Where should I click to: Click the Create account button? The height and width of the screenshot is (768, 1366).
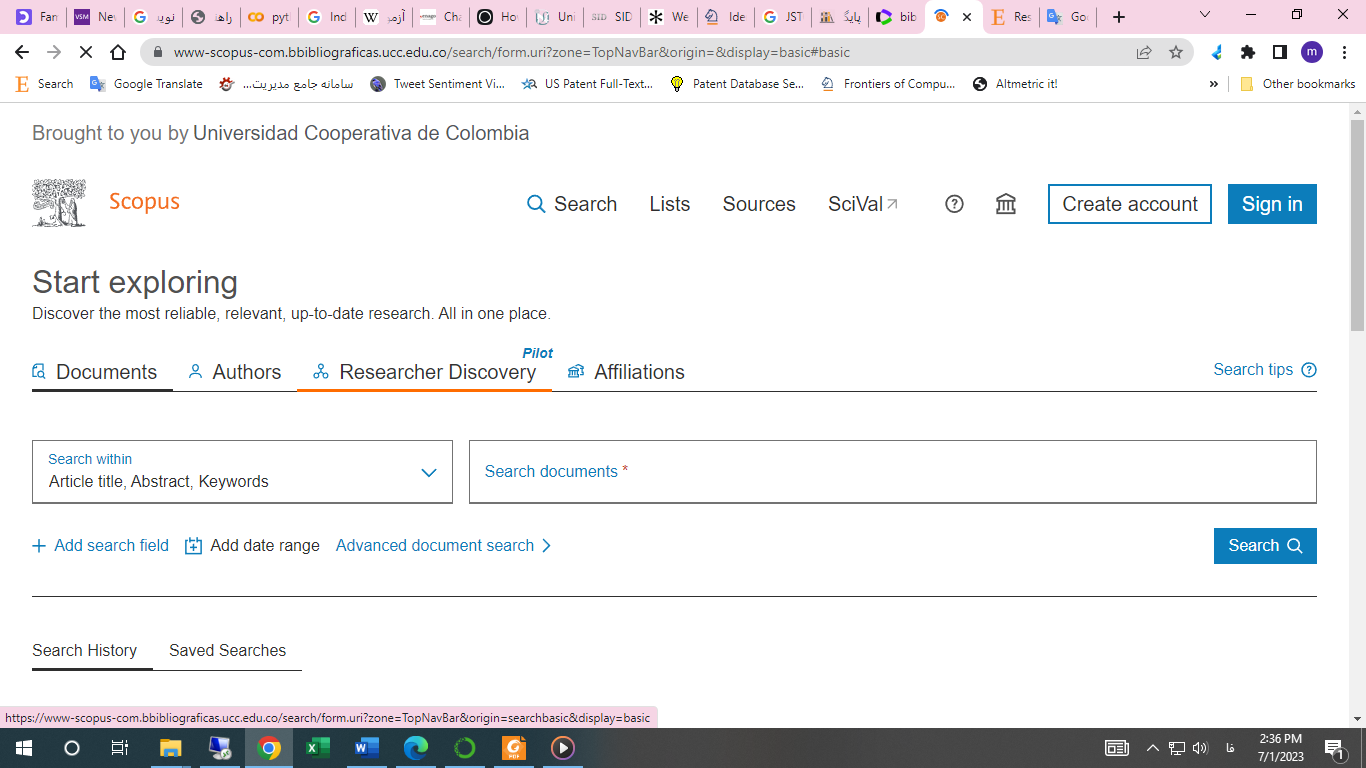tap(1130, 204)
